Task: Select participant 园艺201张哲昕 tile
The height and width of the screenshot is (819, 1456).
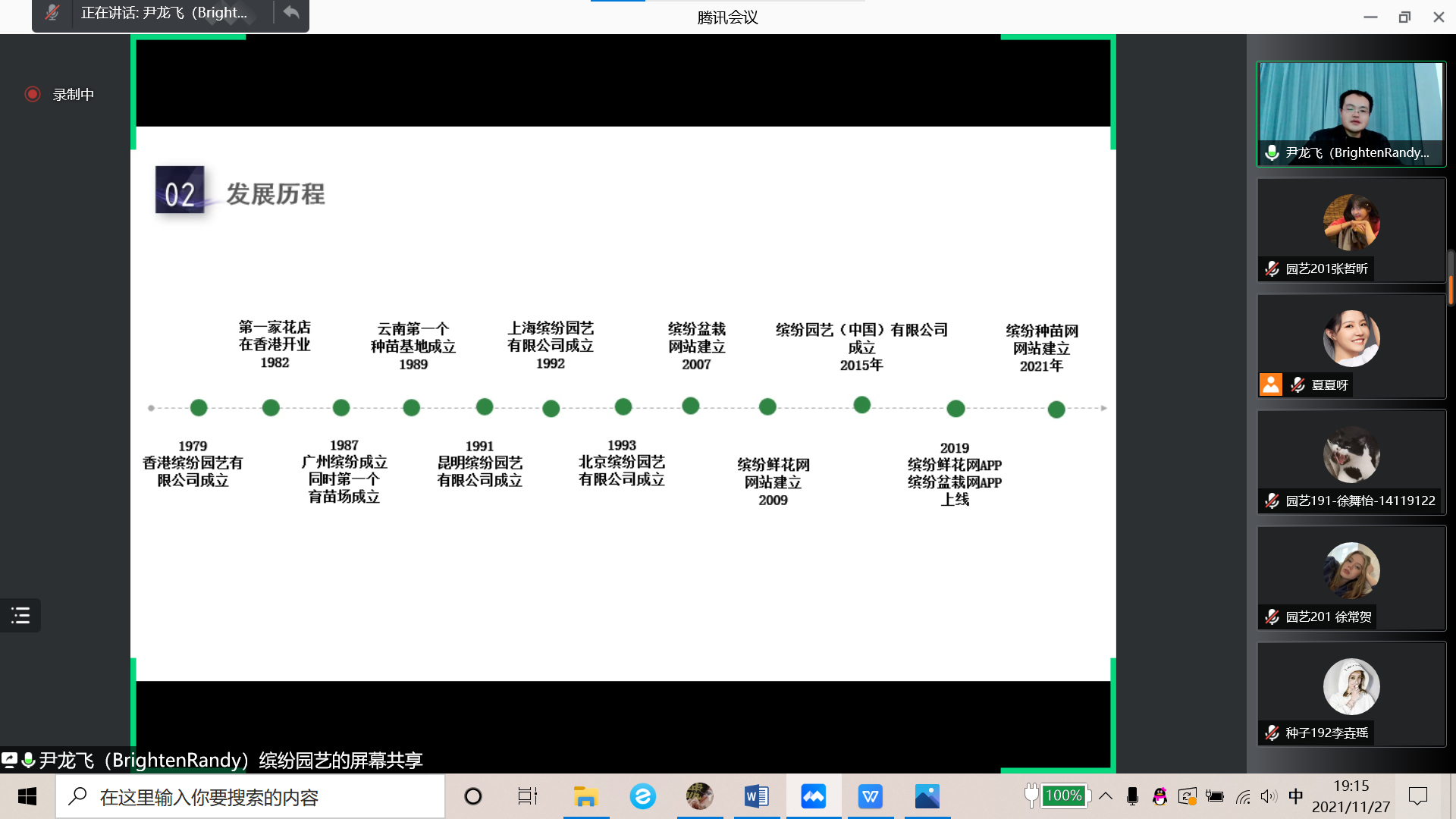Action: [1351, 230]
